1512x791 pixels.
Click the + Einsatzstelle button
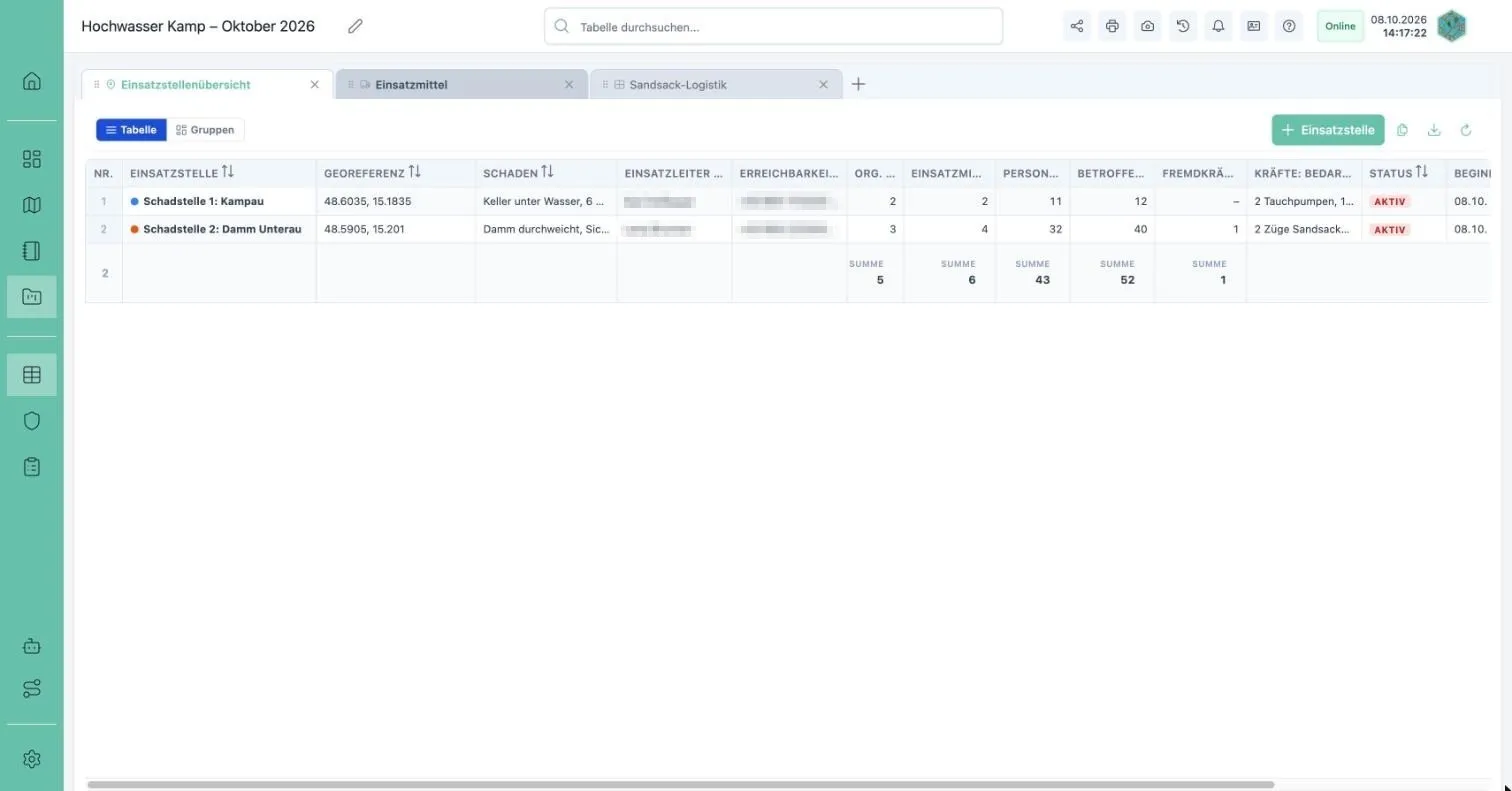[1328, 130]
